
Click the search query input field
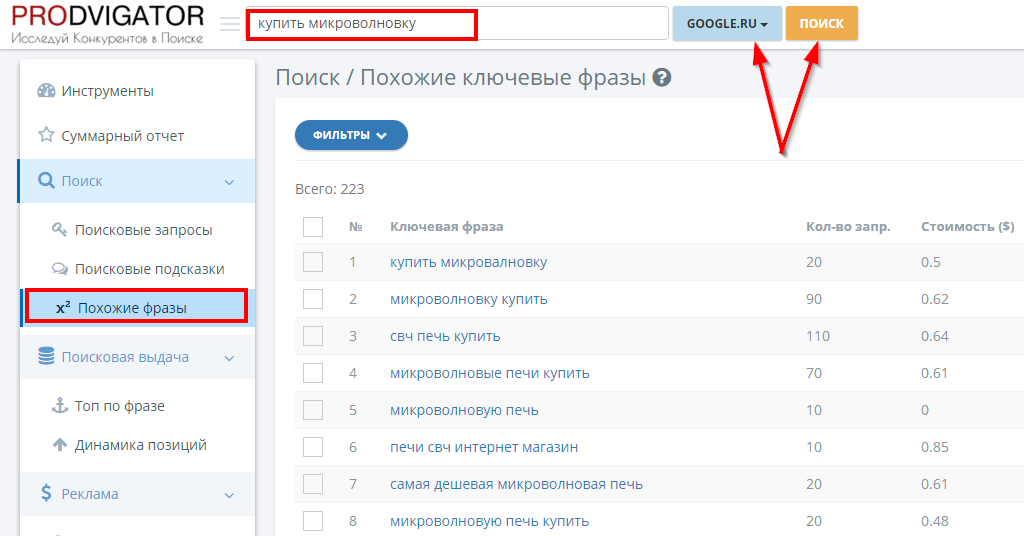(457, 24)
